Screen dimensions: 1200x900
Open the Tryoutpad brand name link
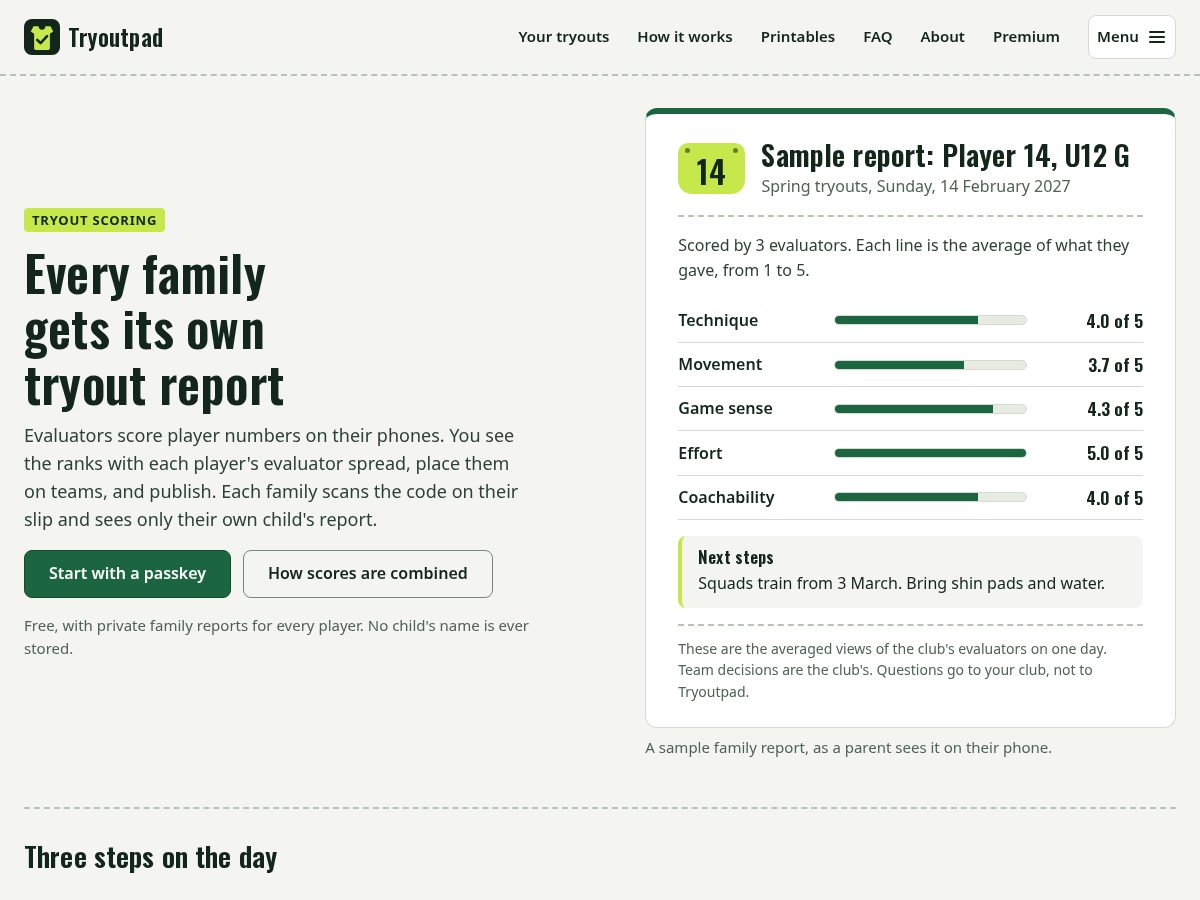pyautogui.click(x=115, y=38)
